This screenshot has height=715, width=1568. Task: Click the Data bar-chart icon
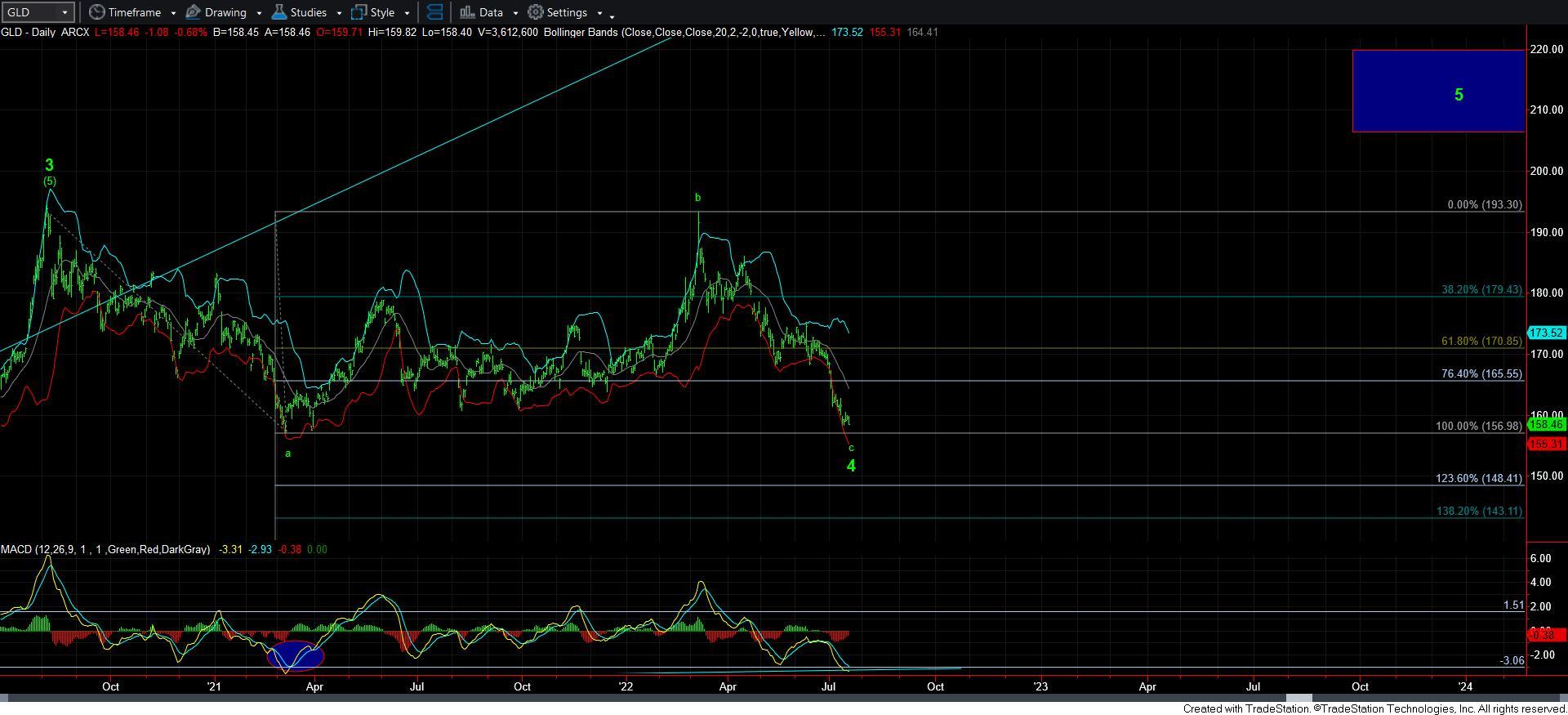(467, 12)
